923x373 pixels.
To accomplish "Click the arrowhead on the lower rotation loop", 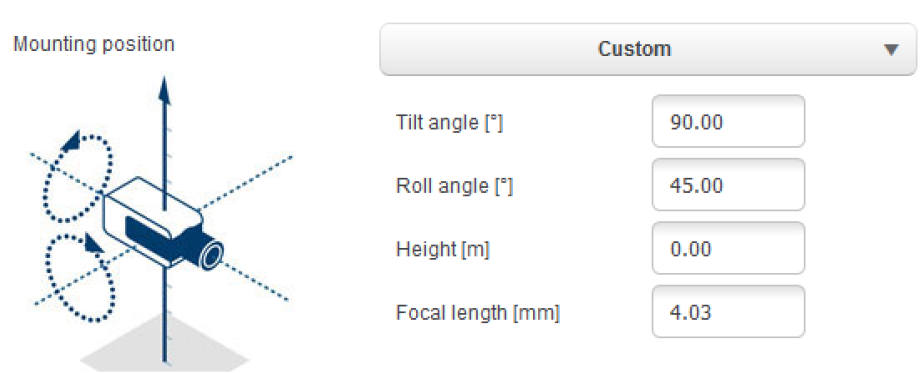I will tap(93, 242).
